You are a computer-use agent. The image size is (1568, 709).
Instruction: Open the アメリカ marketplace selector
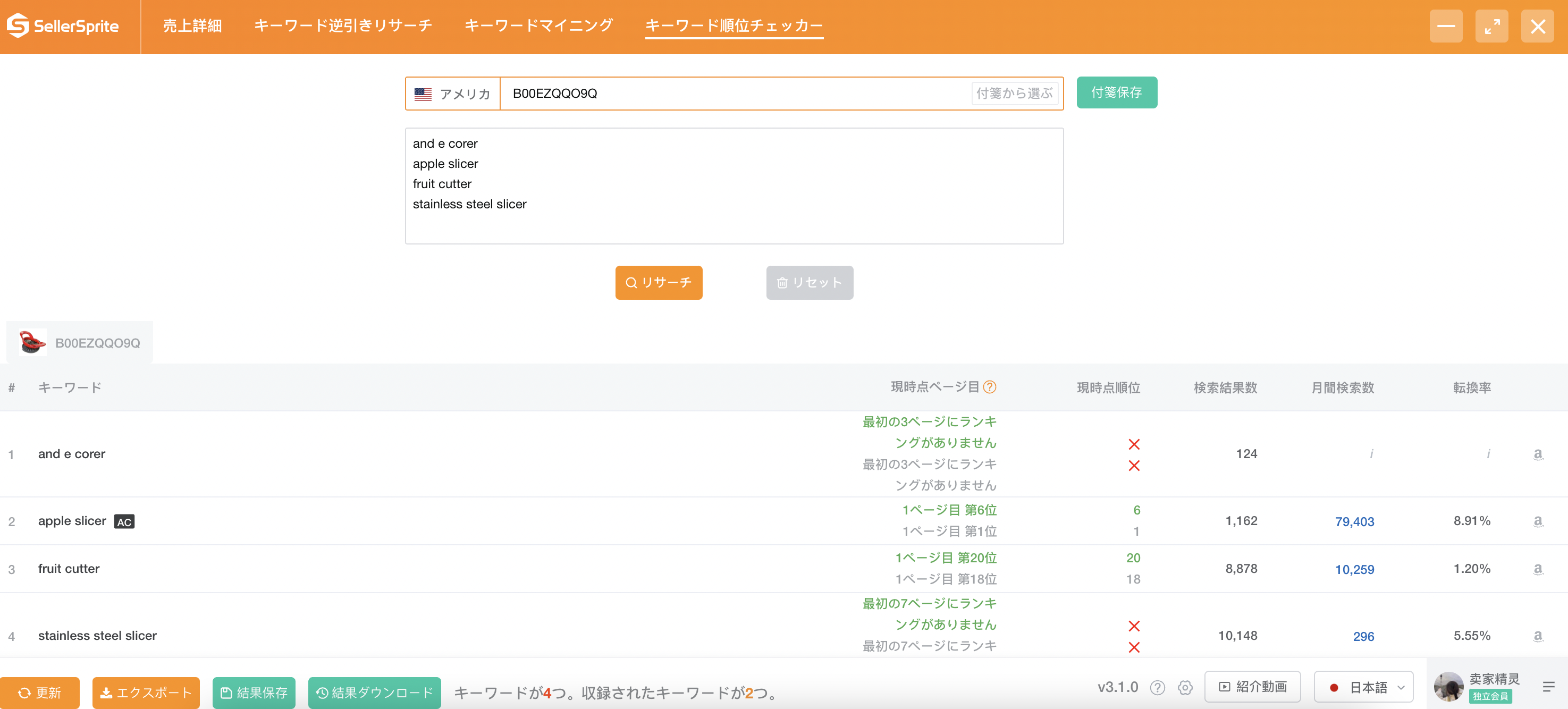pos(453,94)
